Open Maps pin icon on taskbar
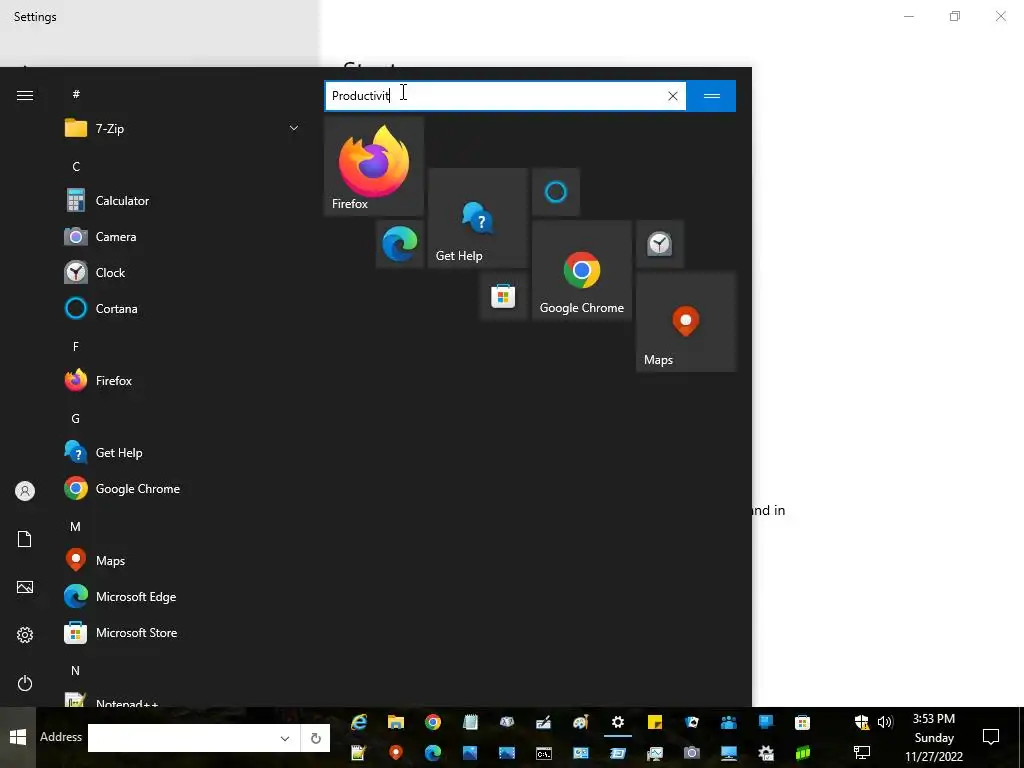The height and width of the screenshot is (768, 1024). pos(396,753)
